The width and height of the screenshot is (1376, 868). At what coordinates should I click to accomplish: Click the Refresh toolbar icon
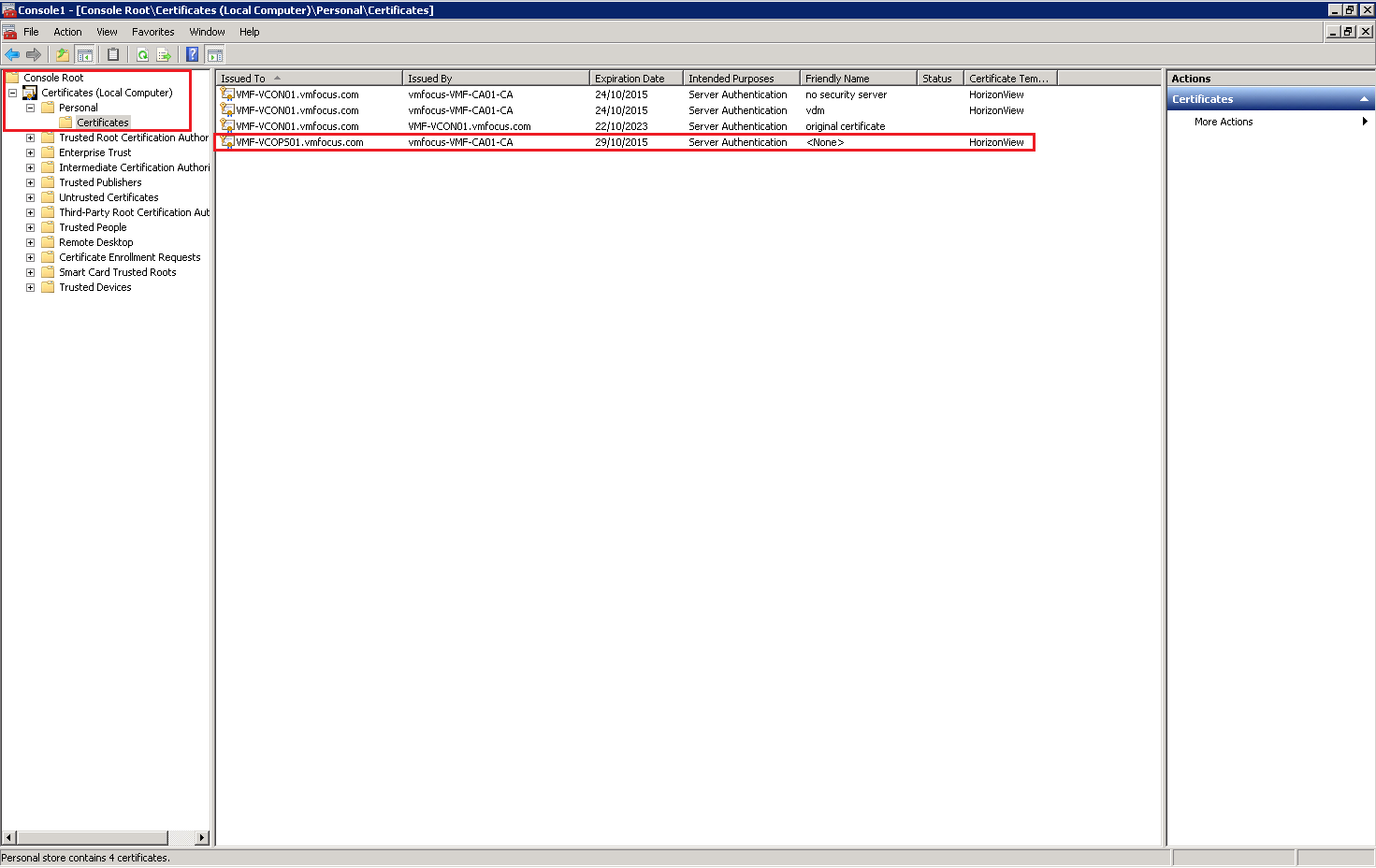(142, 55)
